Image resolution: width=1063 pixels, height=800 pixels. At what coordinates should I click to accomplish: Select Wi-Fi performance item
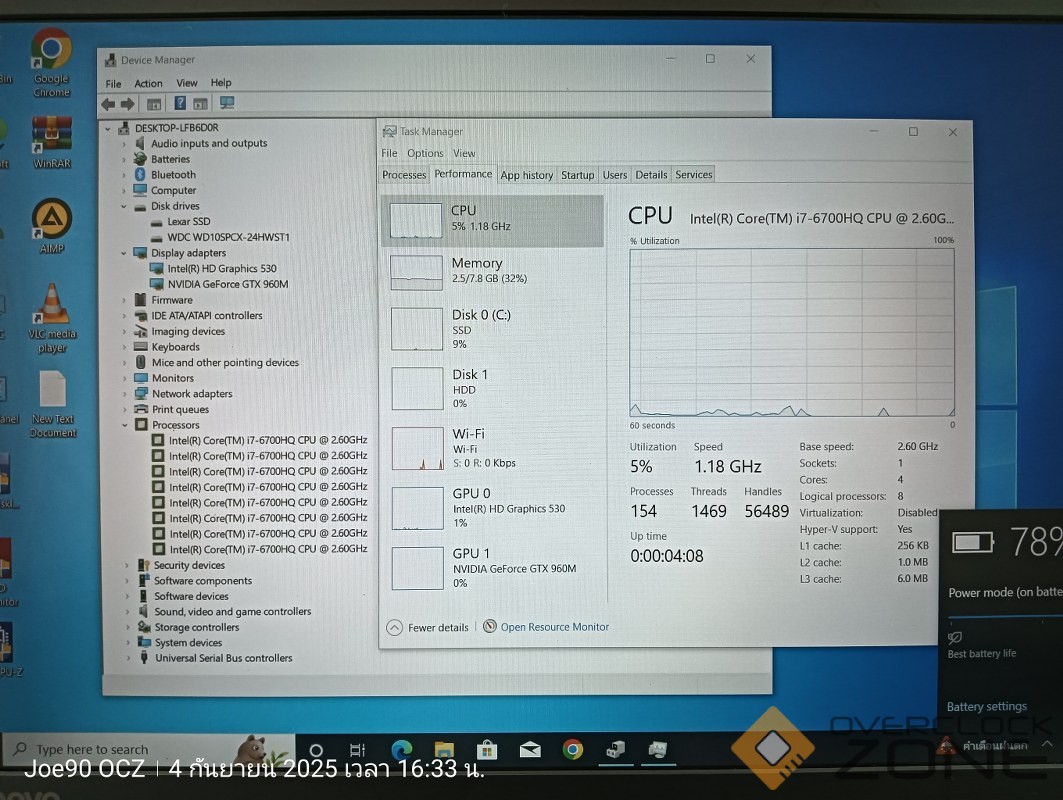493,448
